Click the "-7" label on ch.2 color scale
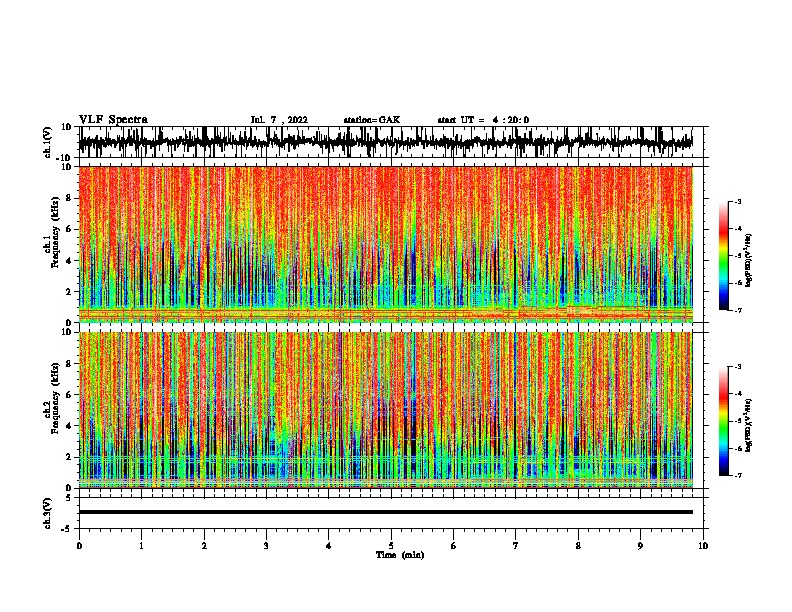 (x=737, y=475)
